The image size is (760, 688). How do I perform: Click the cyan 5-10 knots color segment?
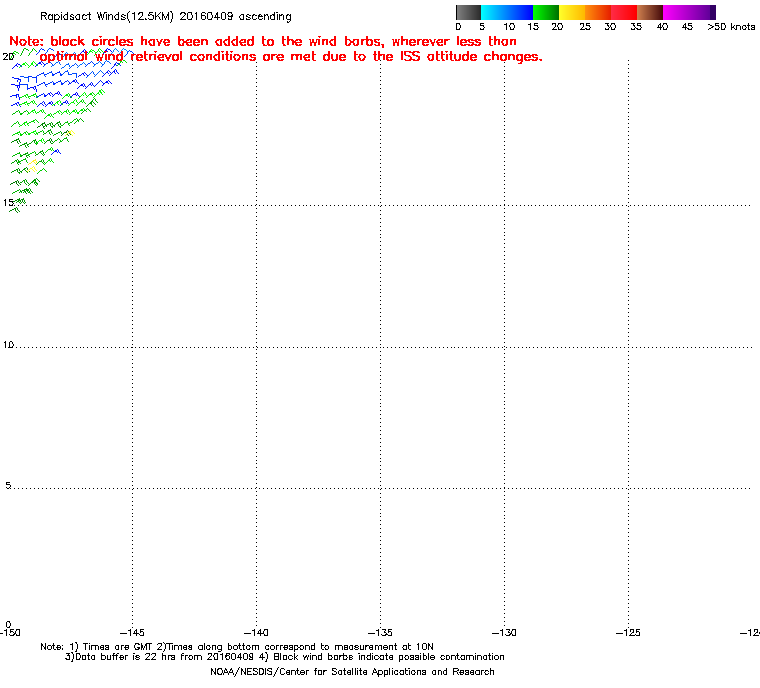click(x=493, y=12)
